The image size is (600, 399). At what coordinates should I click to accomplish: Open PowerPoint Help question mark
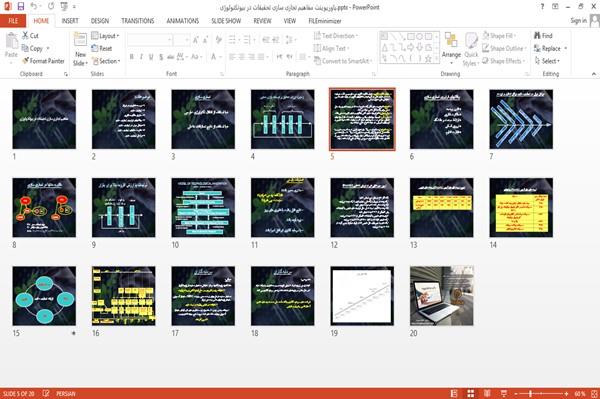click(542, 7)
